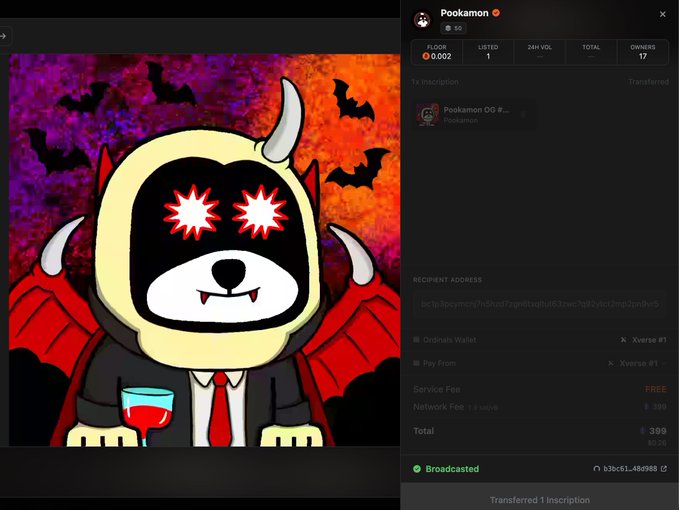
Task: Click the external link icon beside transaction hash
Action: 664,469
